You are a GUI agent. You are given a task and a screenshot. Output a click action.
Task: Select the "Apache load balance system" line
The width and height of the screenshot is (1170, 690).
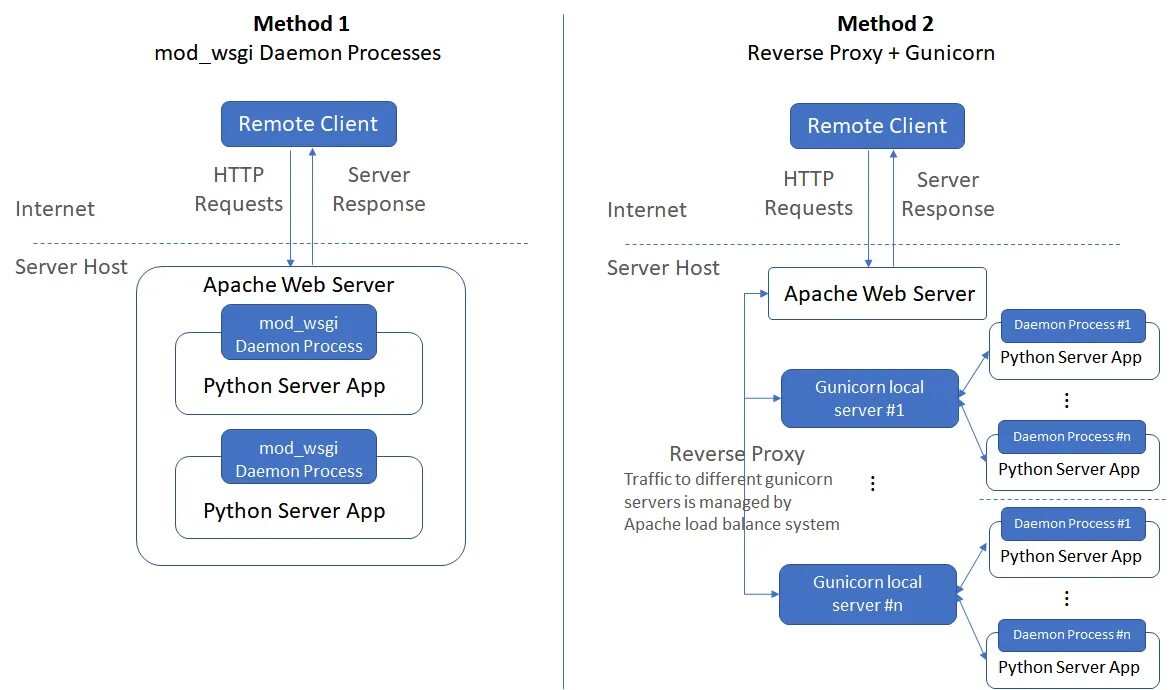pyautogui.click(x=731, y=524)
